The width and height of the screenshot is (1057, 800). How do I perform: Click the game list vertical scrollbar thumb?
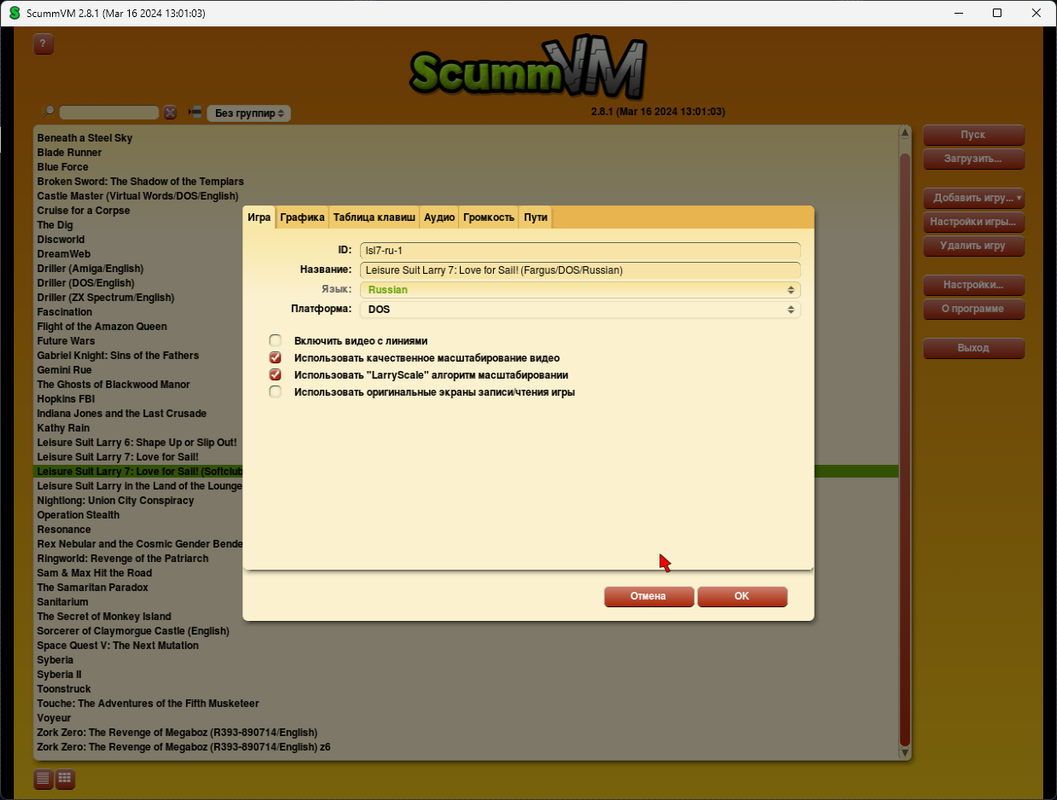(905, 449)
